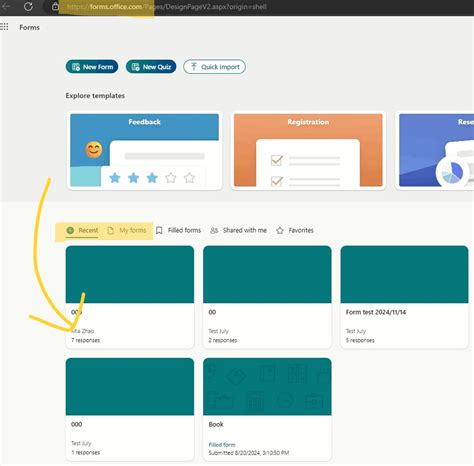Create a New Form
This screenshot has height=466, width=474.
point(92,67)
